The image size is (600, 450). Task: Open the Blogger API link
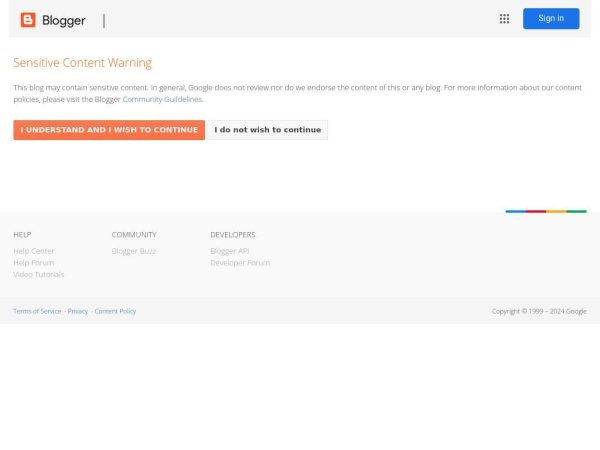[229, 251]
